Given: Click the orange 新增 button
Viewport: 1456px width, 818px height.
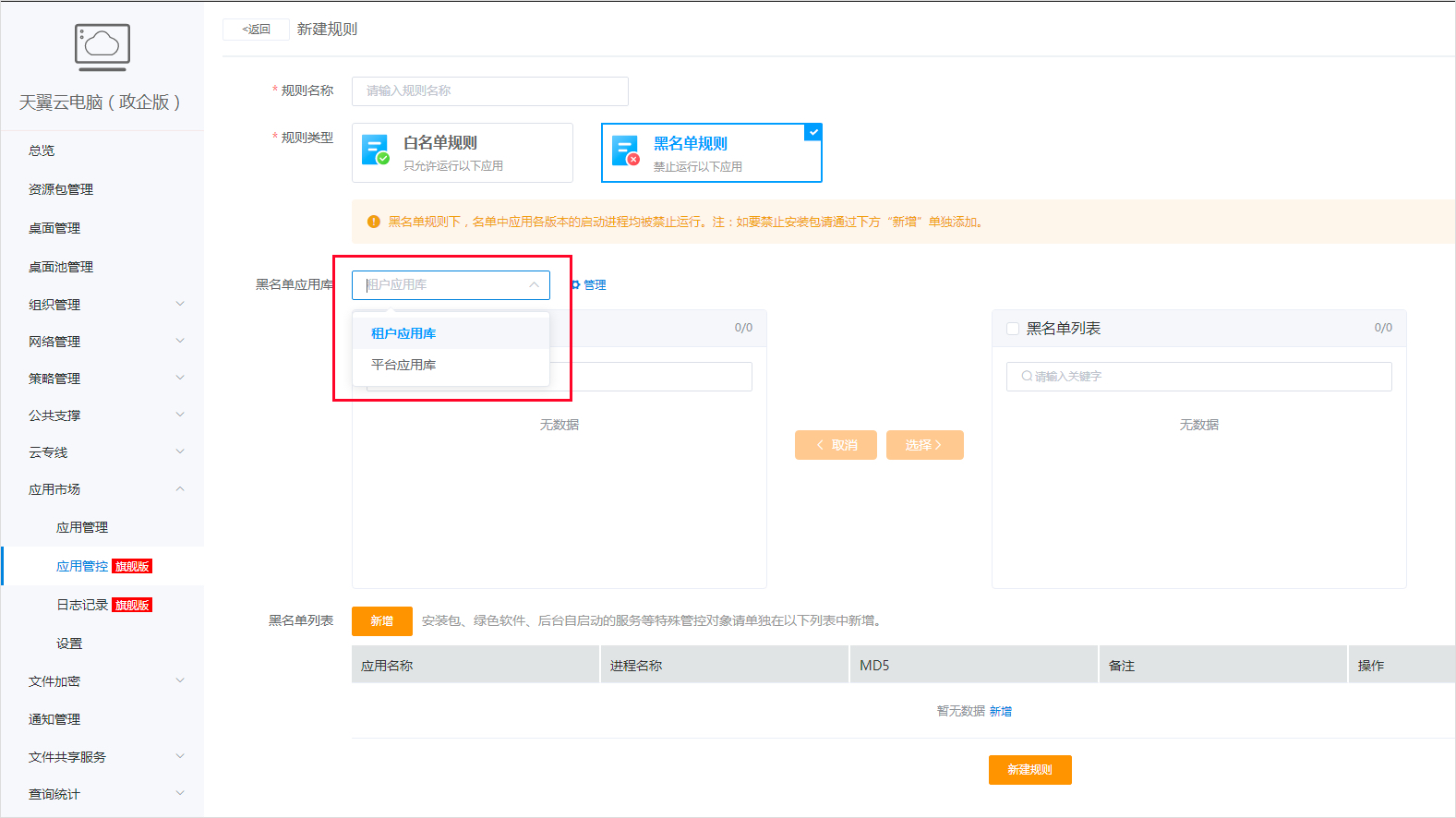Looking at the screenshot, I should [x=381, y=621].
